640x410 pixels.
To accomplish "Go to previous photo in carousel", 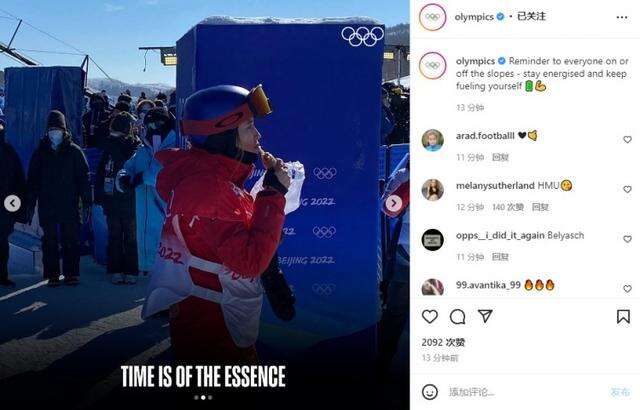I will tap(12, 203).
